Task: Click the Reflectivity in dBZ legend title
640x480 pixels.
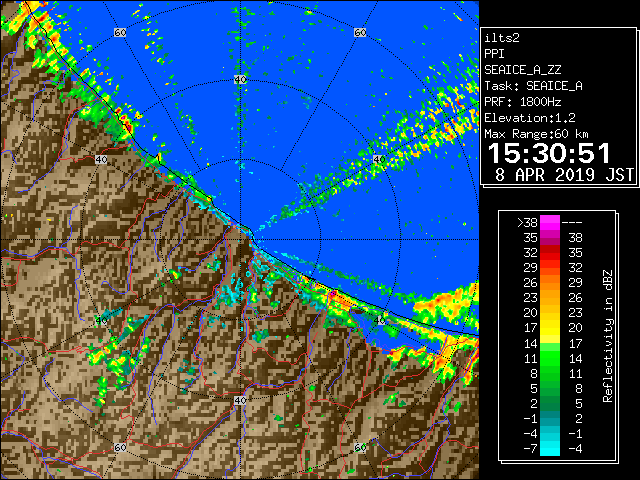Action: point(607,336)
